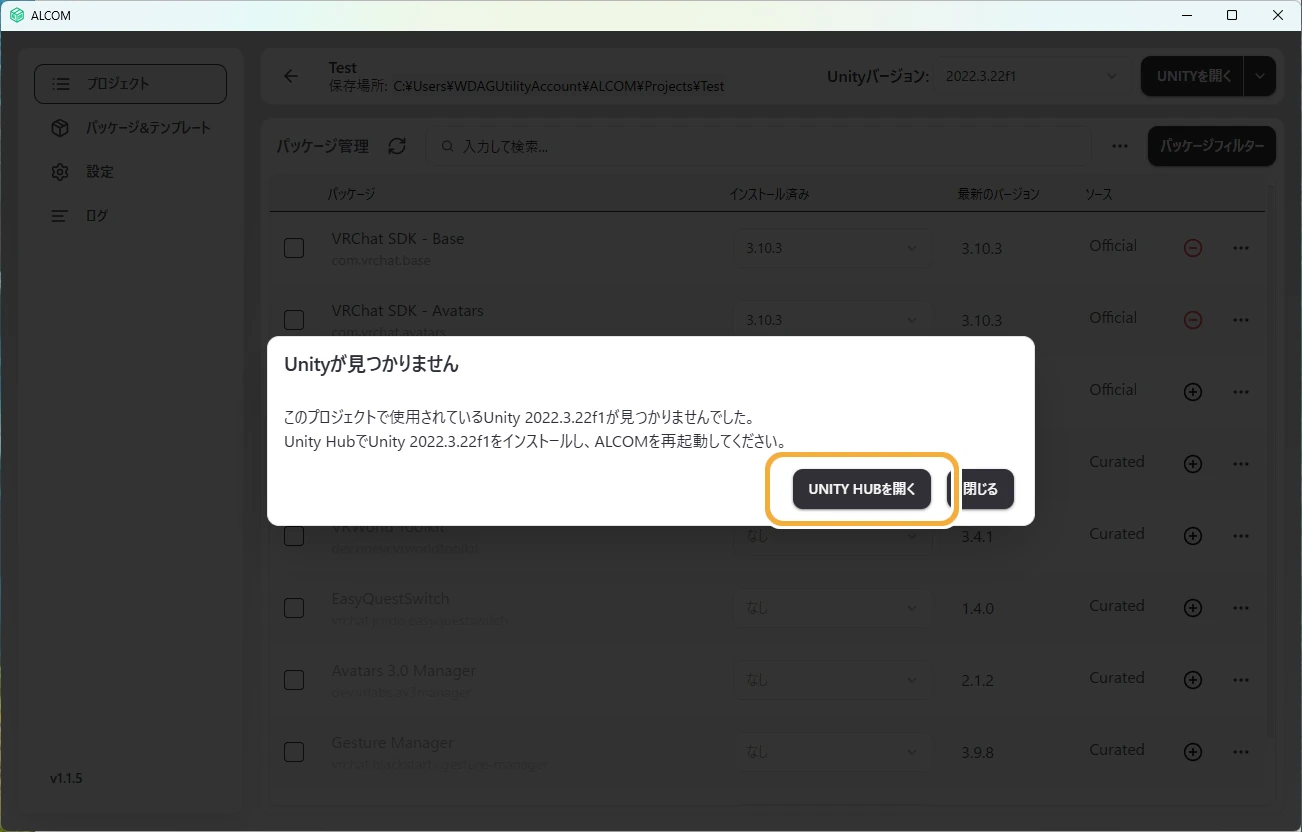This screenshot has width=1302, height=832.
Task: Open the VRChat SDK - Avatars version dropdown
Action: click(831, 320)
